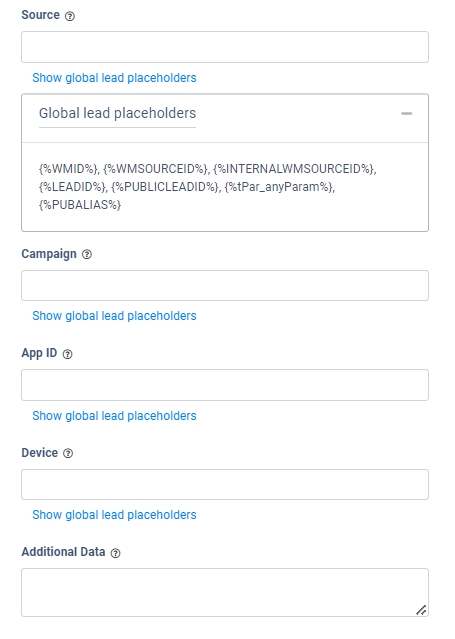Click the Additional Data help icon
Screen dimensions: 455x639
pos(116,553)
